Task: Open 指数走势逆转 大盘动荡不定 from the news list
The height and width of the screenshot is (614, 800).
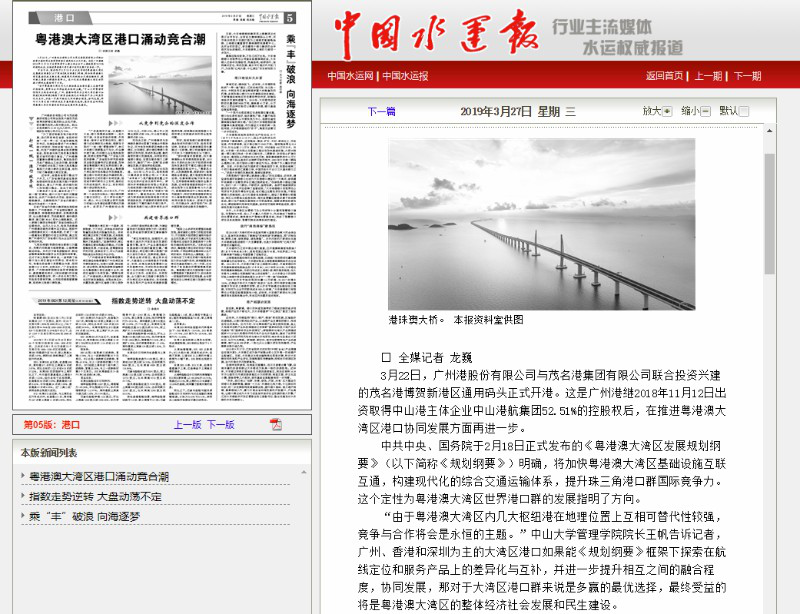Action: (x=95, y=497)
